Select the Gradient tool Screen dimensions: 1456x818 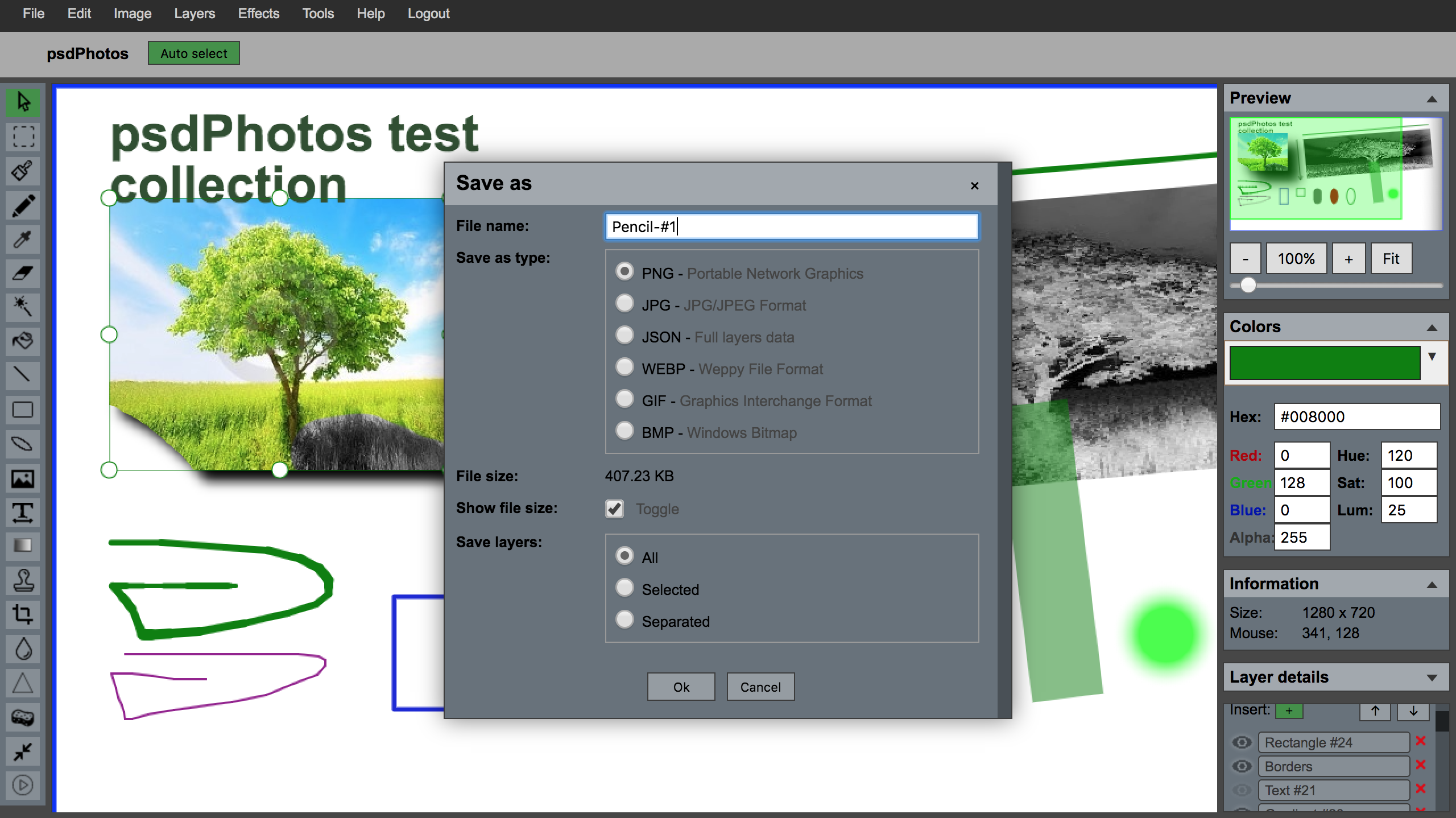coord(23,546)
